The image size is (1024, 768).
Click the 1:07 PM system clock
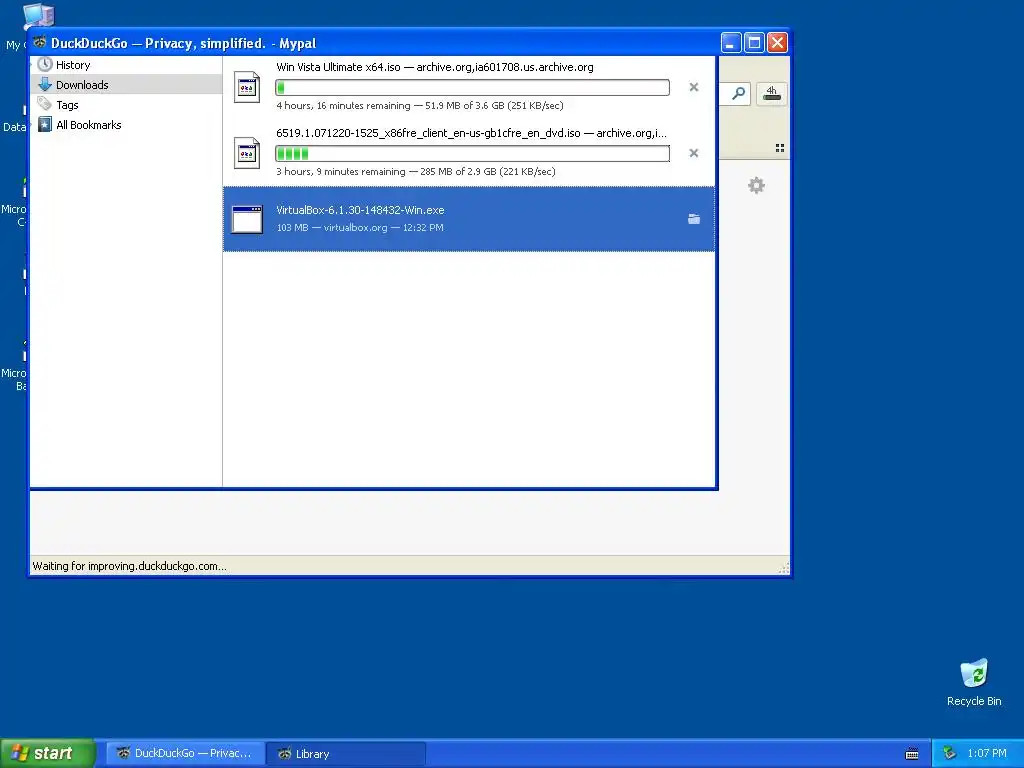pos(987,753)
